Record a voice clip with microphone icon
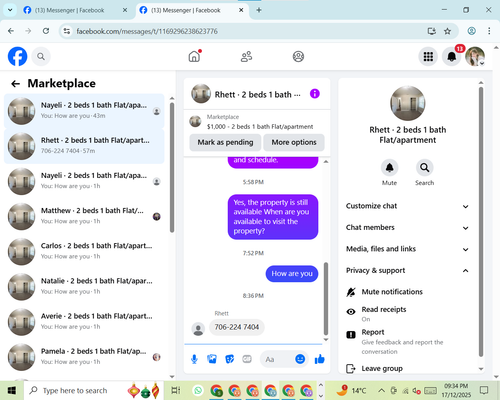 tap(194, 359)
